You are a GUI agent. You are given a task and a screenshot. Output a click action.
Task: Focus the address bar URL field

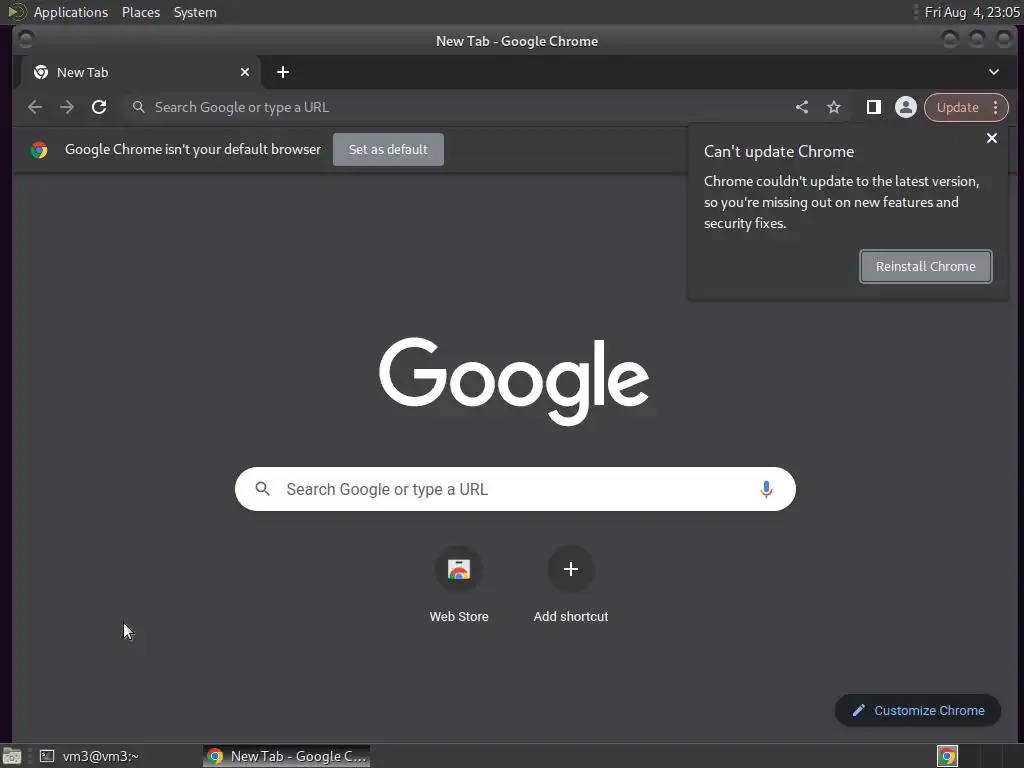click(457, 107)
